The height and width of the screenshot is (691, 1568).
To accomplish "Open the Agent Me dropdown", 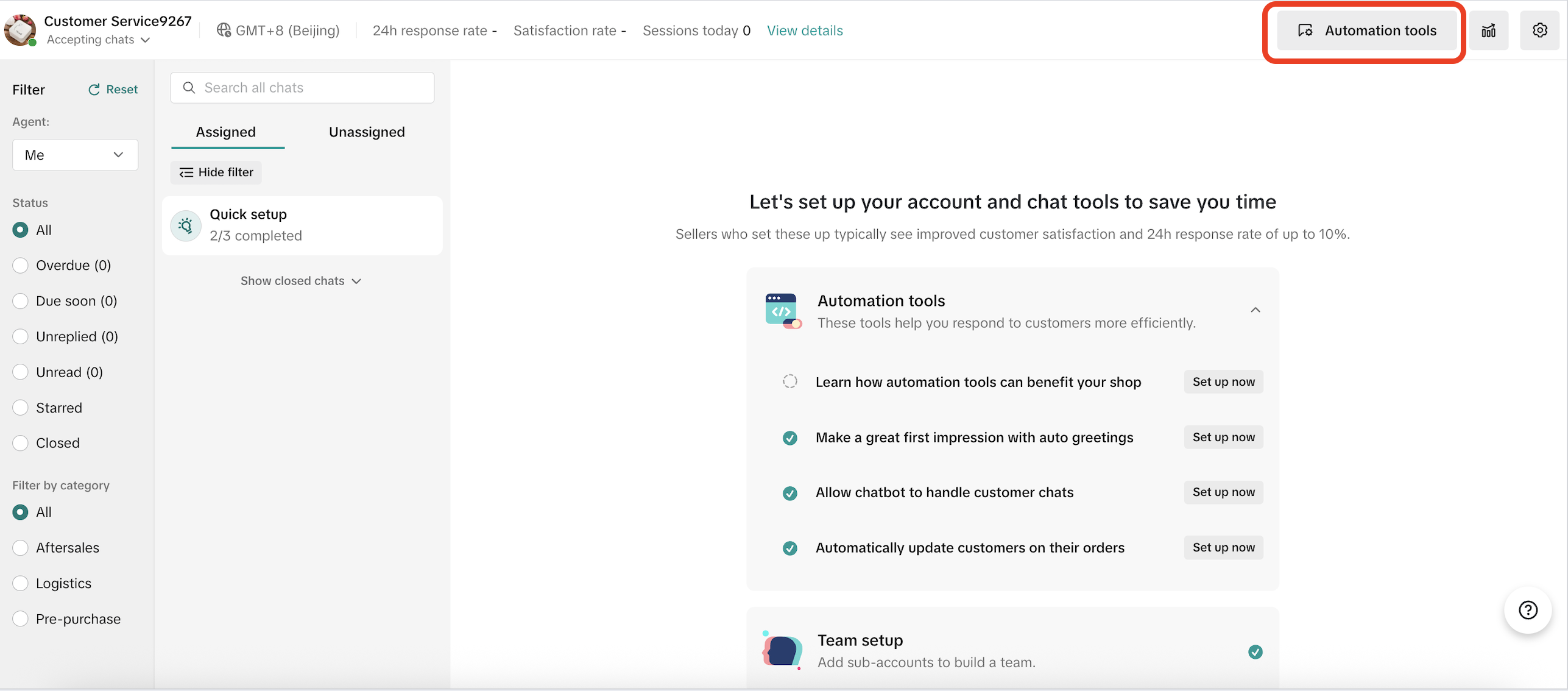I will tap(75, 155).
